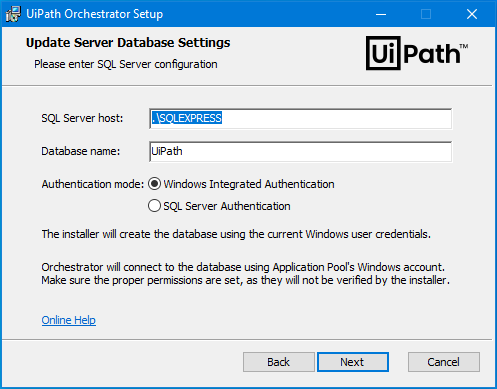Go to previous step with Back button
The image size is (497, 389).
coord(279,362)
